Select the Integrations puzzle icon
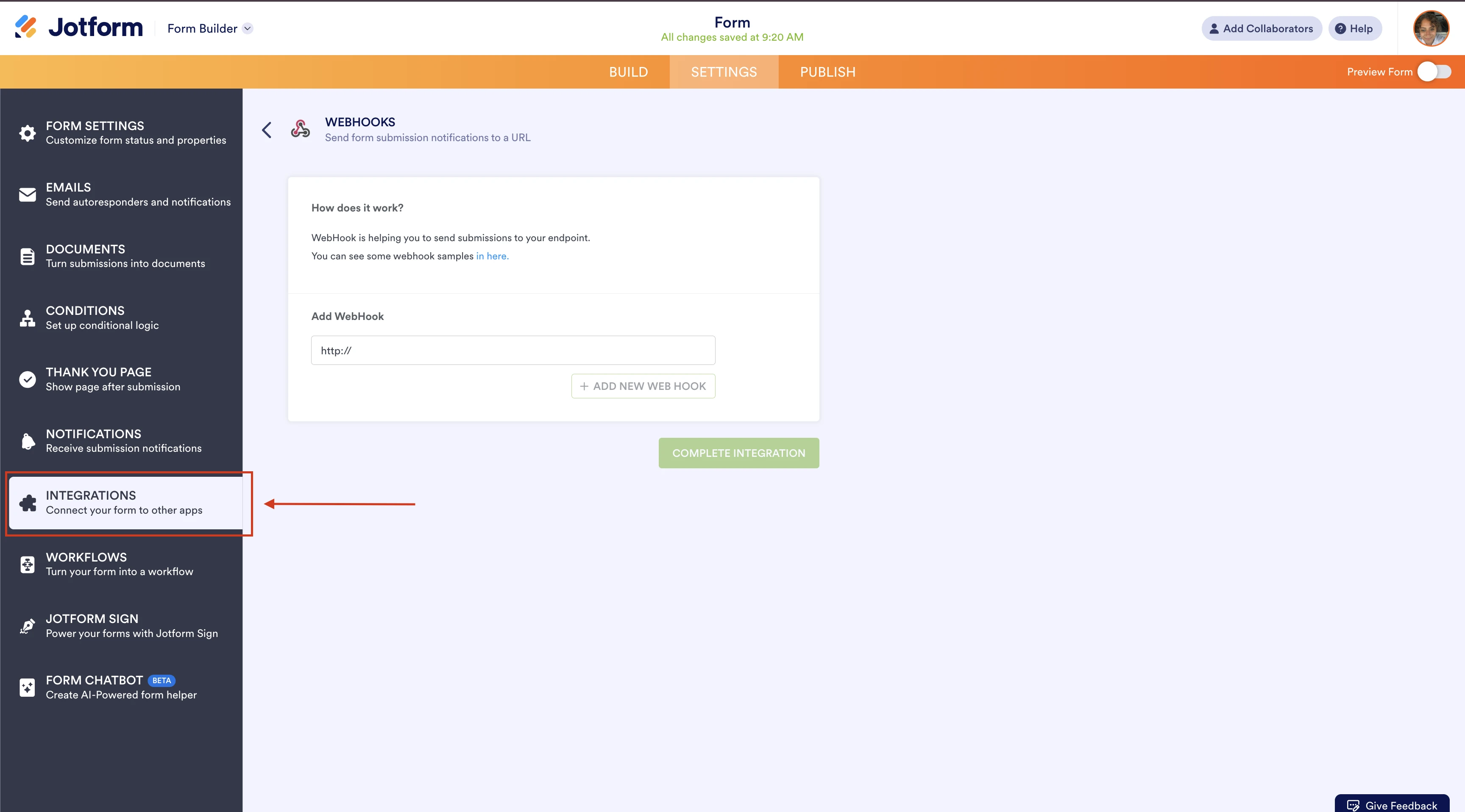1465x812 pixels. (27, 503)
